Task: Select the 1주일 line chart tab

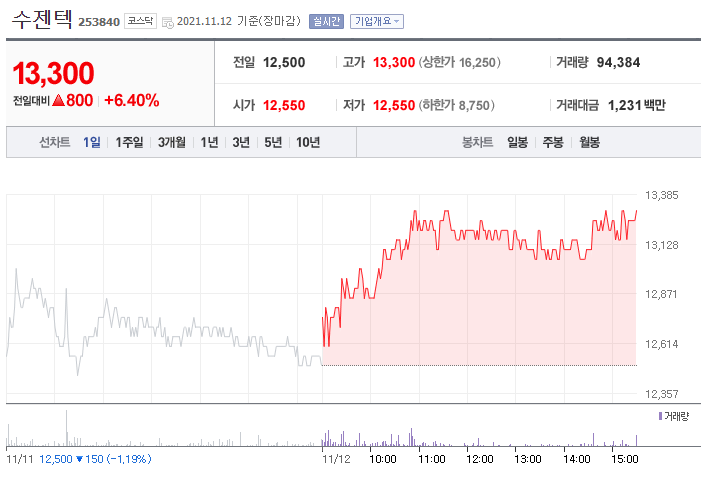Action: pyautogui.click(x=129, y=142)
